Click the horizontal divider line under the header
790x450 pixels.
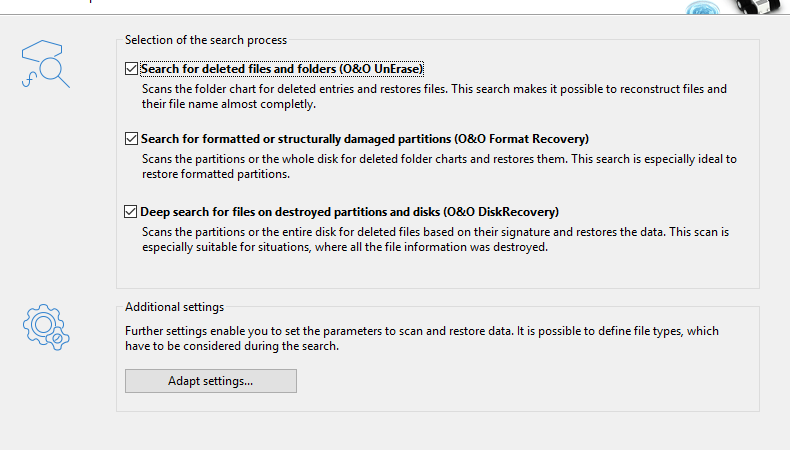395,15
